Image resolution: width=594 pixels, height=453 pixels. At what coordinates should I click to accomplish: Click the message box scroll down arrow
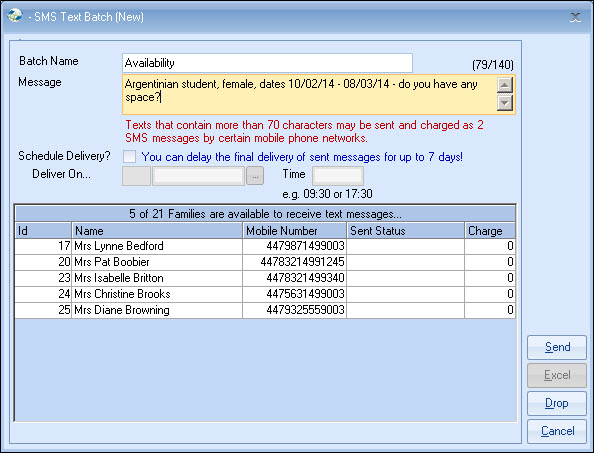click(505, 103)
